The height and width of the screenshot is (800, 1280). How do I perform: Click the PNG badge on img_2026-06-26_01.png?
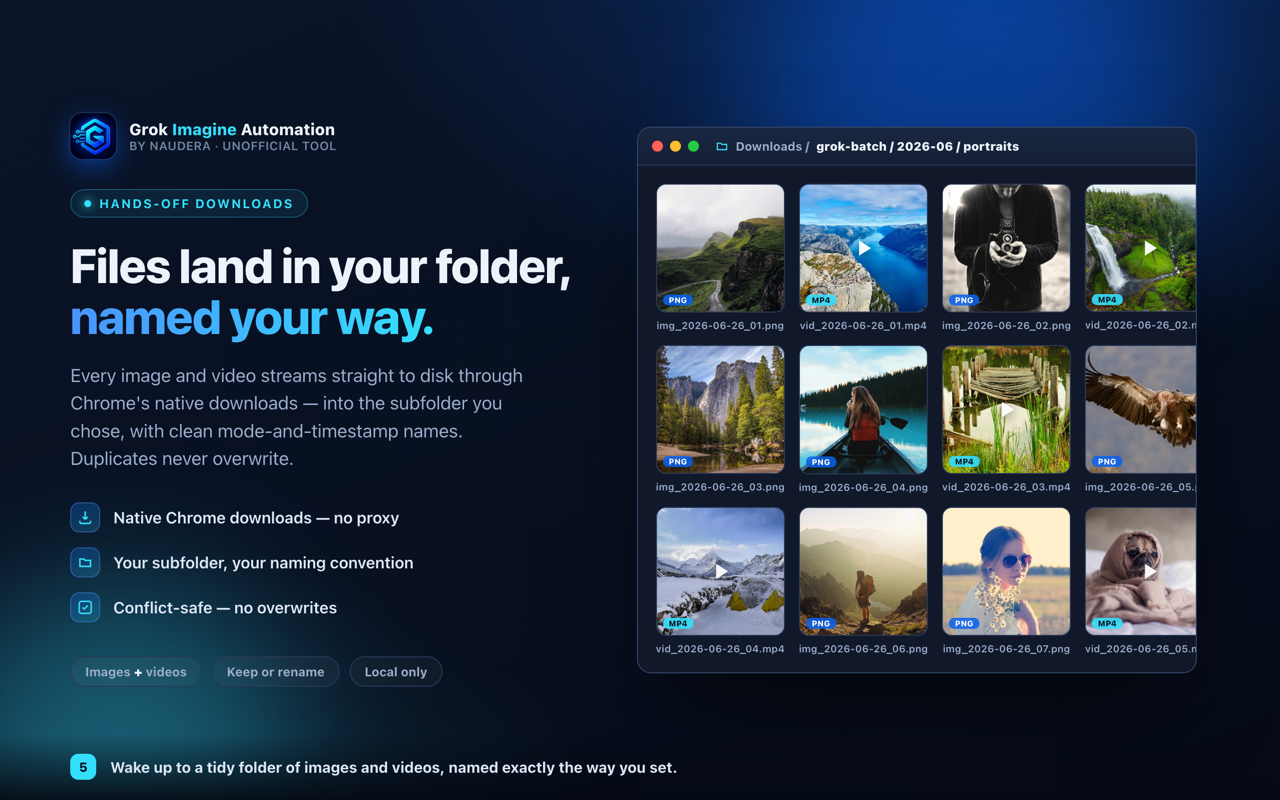[678, 300]
